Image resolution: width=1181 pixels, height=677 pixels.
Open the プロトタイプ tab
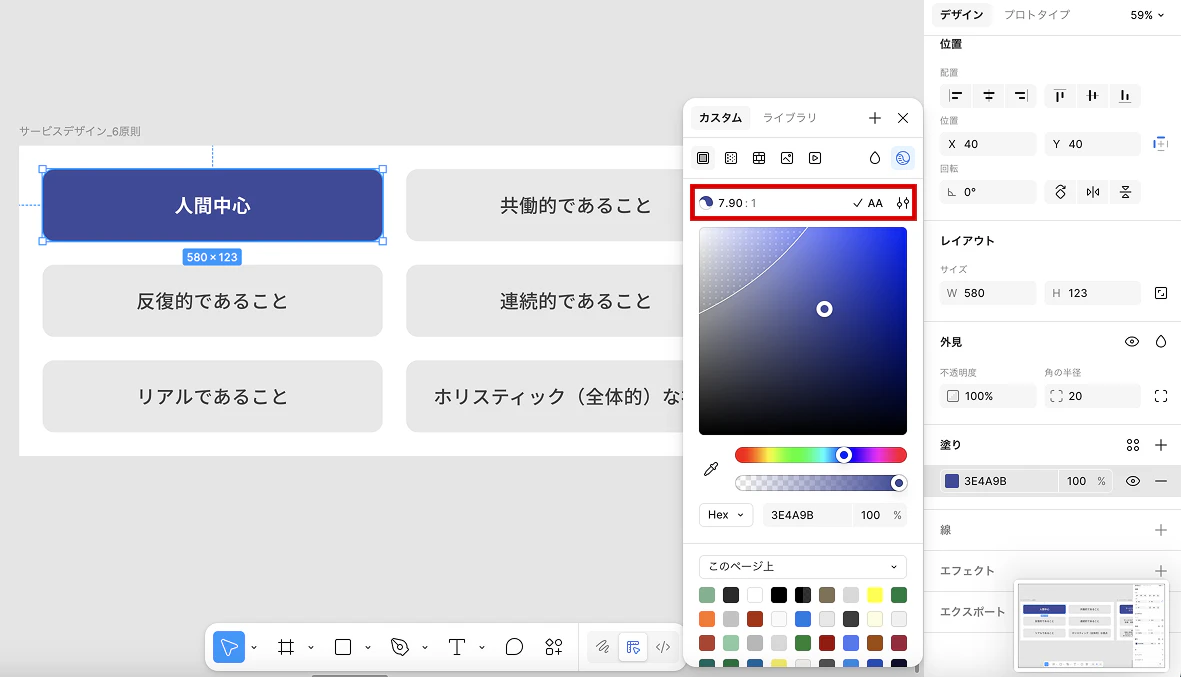tap(1037, 15)
